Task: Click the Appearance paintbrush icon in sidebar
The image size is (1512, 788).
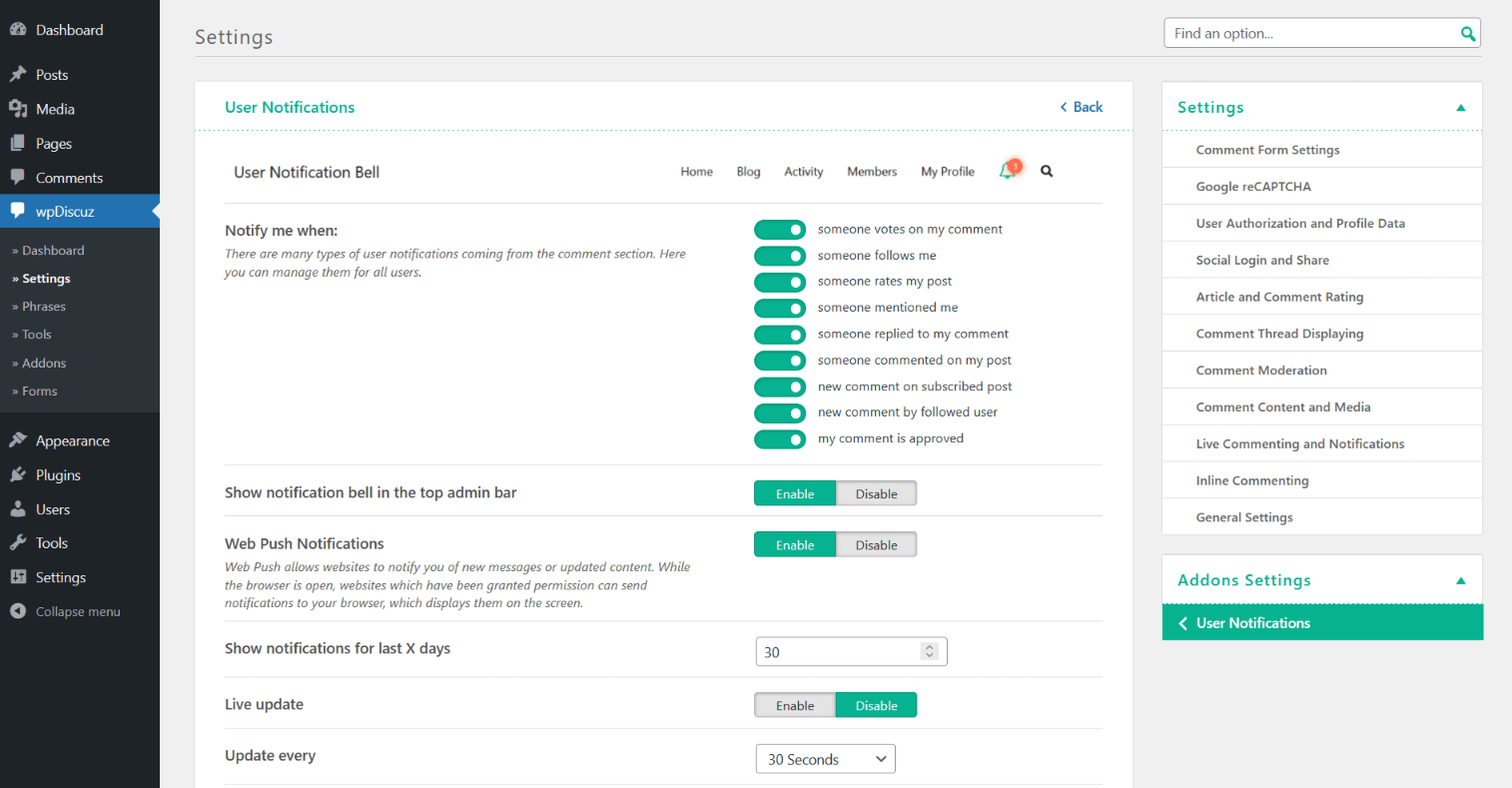Action: point(18,440)
